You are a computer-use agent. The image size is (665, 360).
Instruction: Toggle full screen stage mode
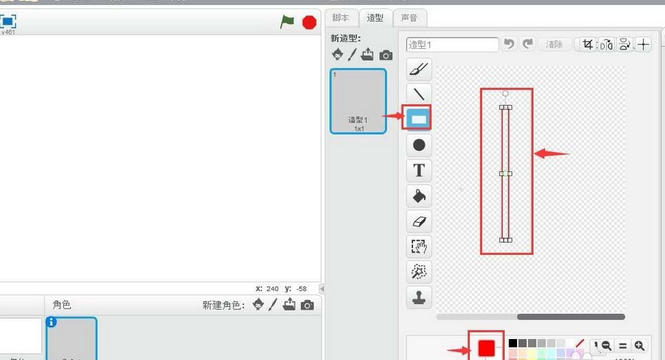point(8,21)
